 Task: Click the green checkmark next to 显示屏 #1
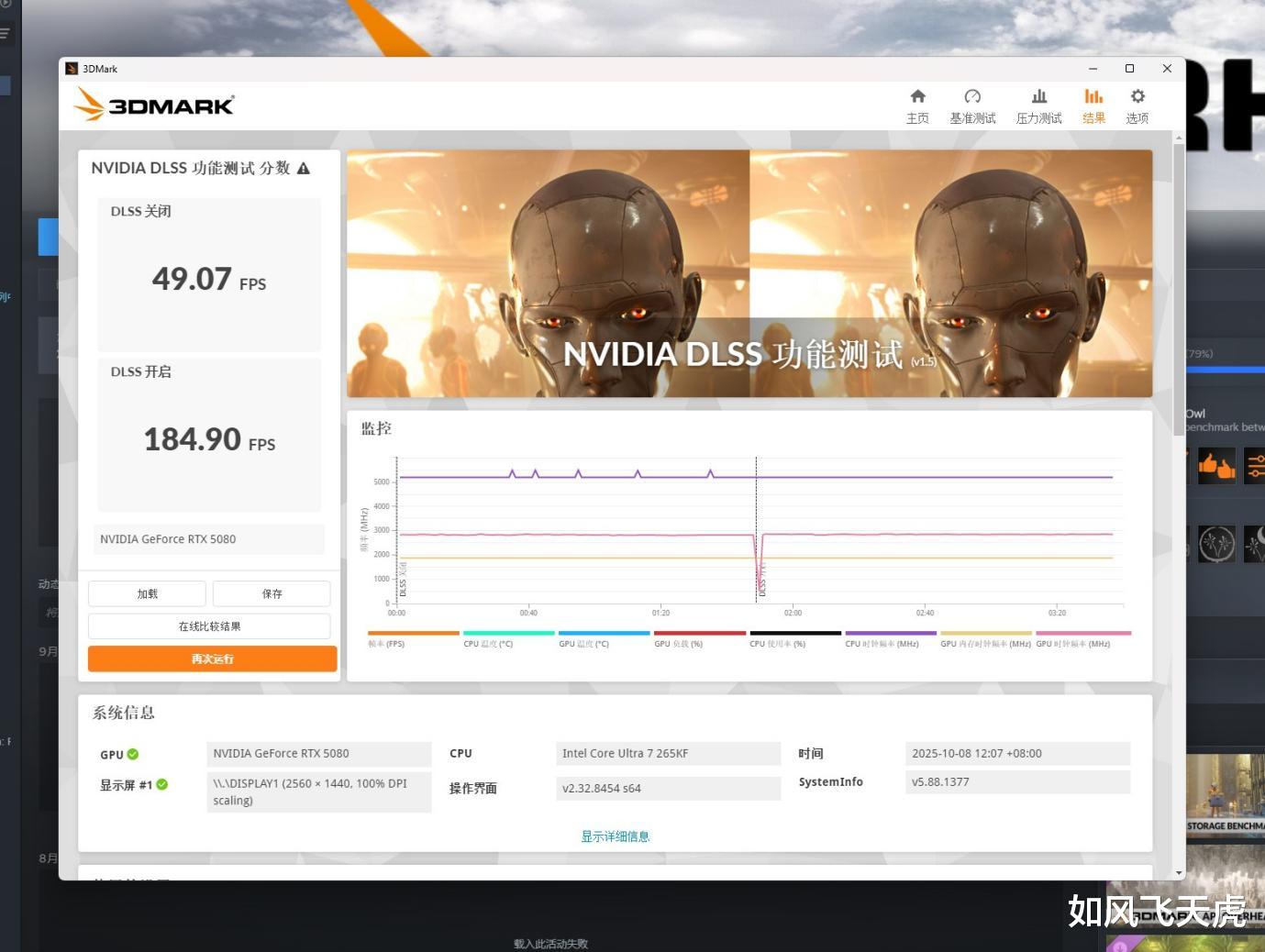click(x=162, y=784)
